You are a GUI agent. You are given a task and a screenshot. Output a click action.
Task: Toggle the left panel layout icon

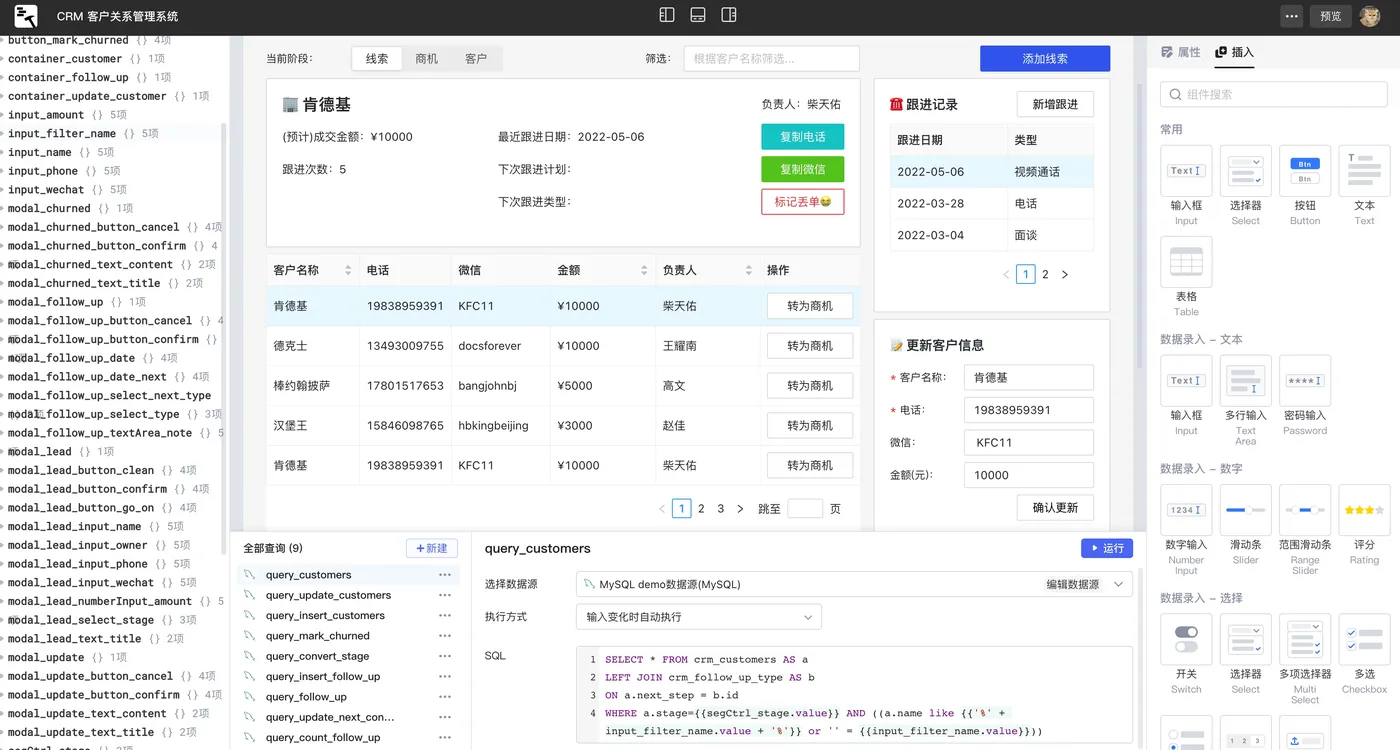[x=668, y=15]
